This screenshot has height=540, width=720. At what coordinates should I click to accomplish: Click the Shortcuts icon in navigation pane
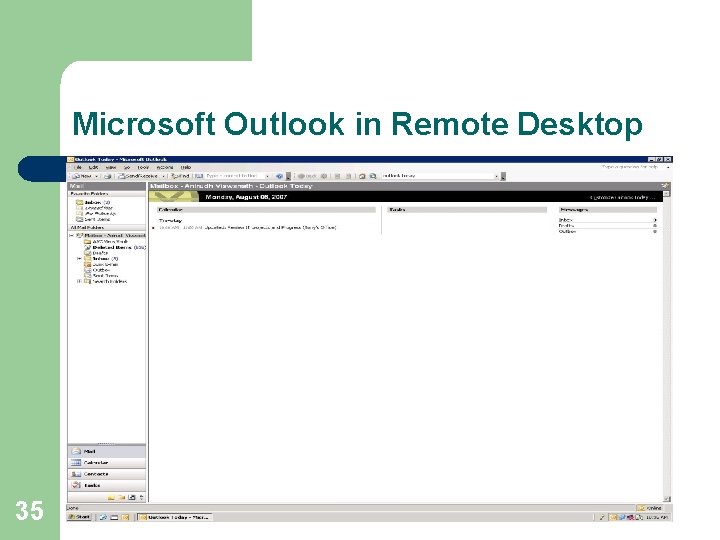tap(132, 497)
